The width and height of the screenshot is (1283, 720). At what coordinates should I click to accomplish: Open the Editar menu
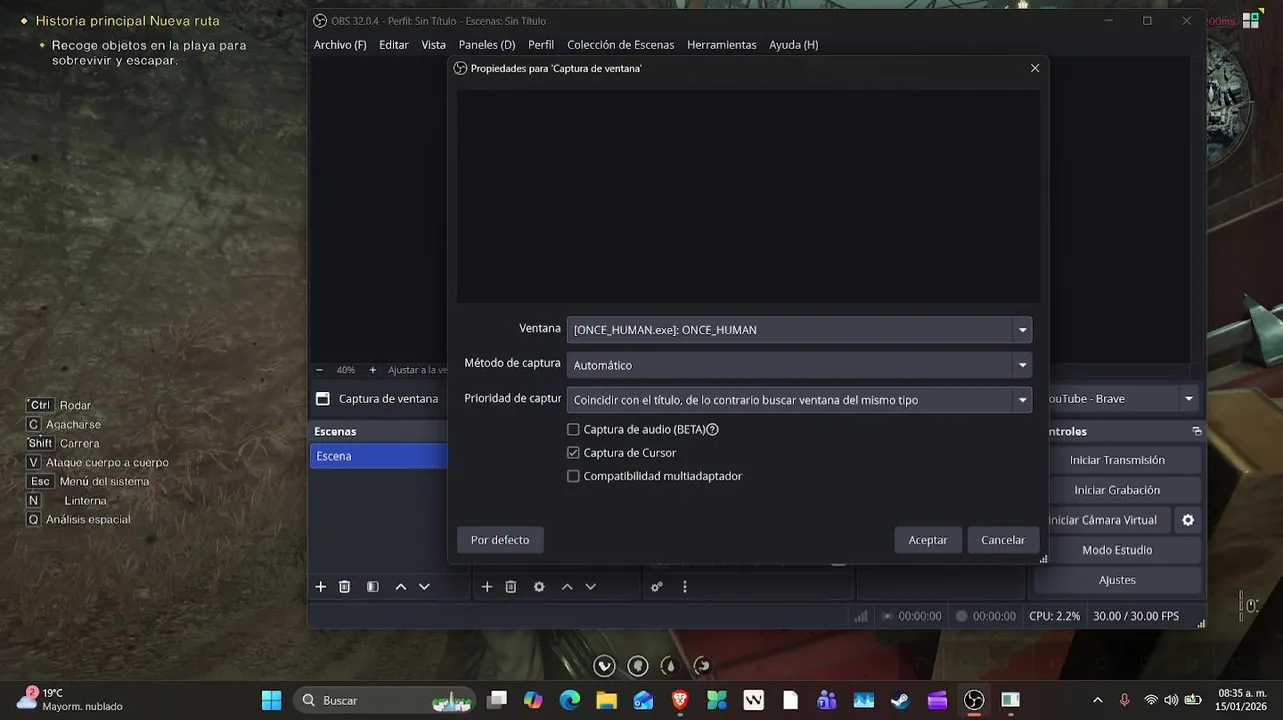(394, 45)
